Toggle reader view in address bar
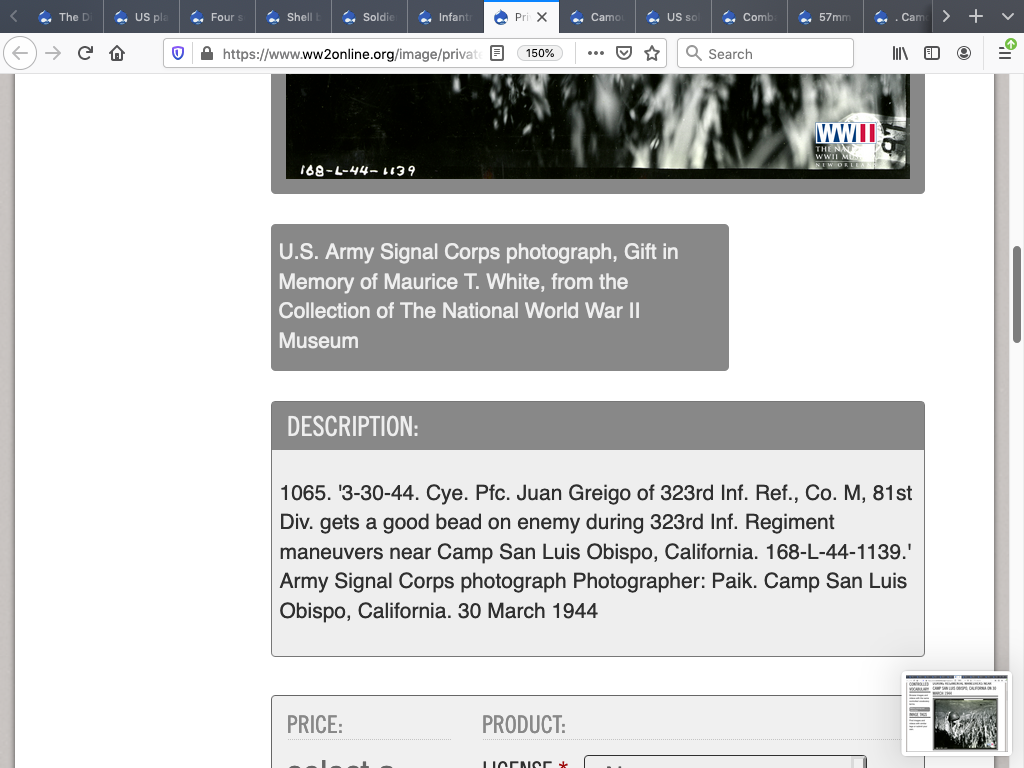 point(497,54)
